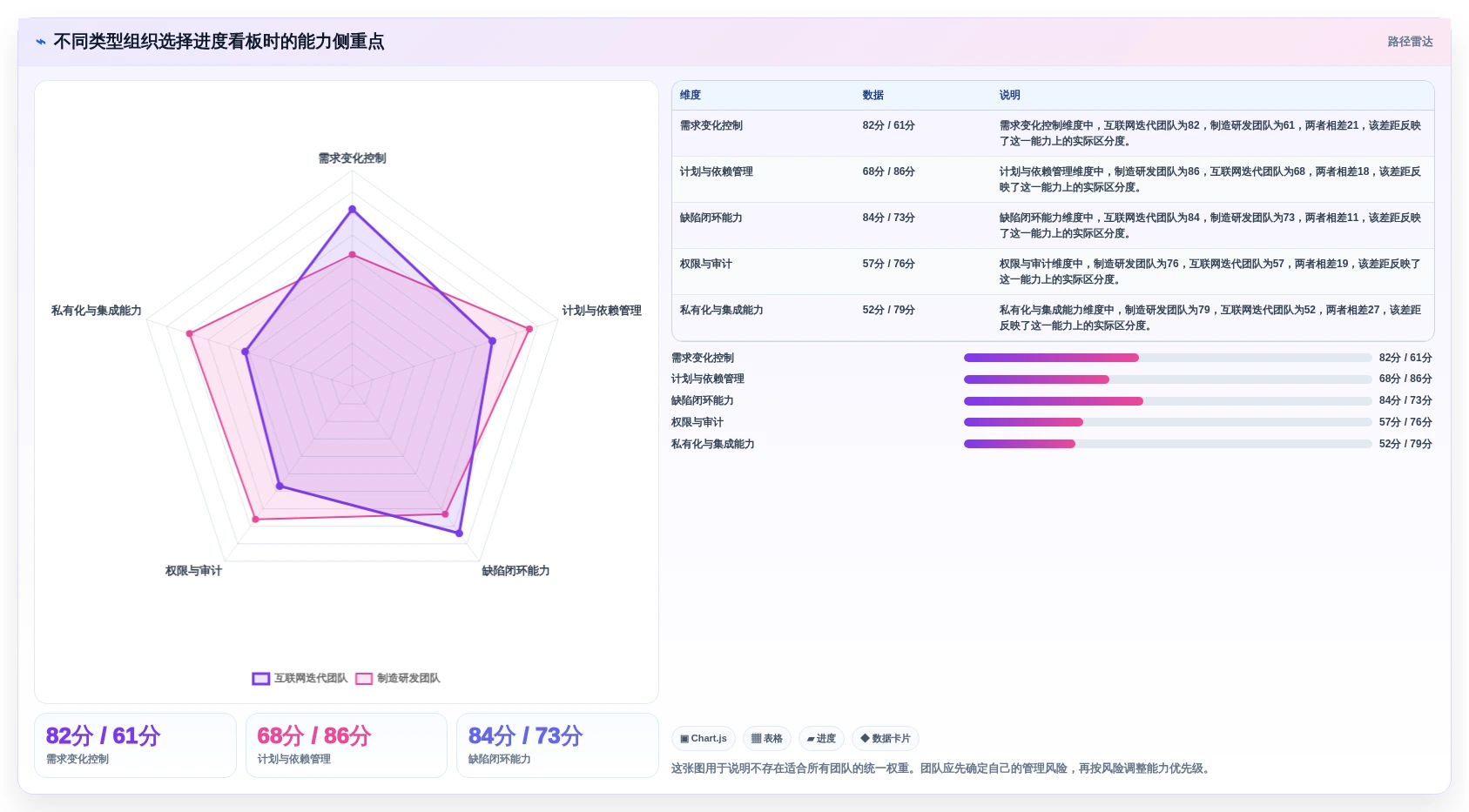The height and width of the screenshot is (812, 1469).
Task: Click the purple radar point on 需求变化控制 axis
Action: pos(353,209)
